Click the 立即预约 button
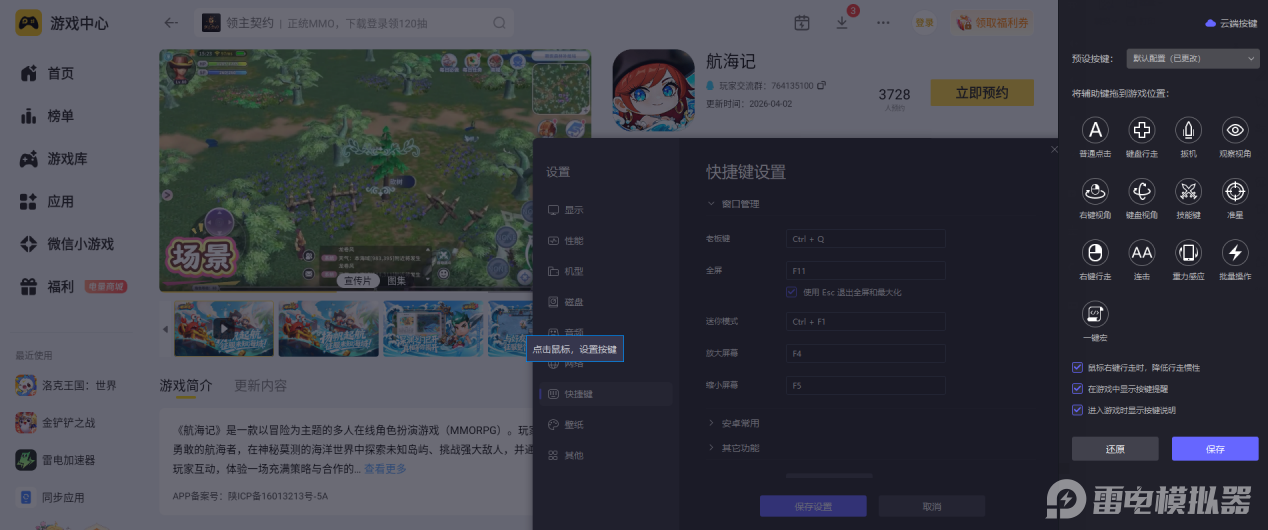This screenshot has width=1268, height=530. [982, 92]
